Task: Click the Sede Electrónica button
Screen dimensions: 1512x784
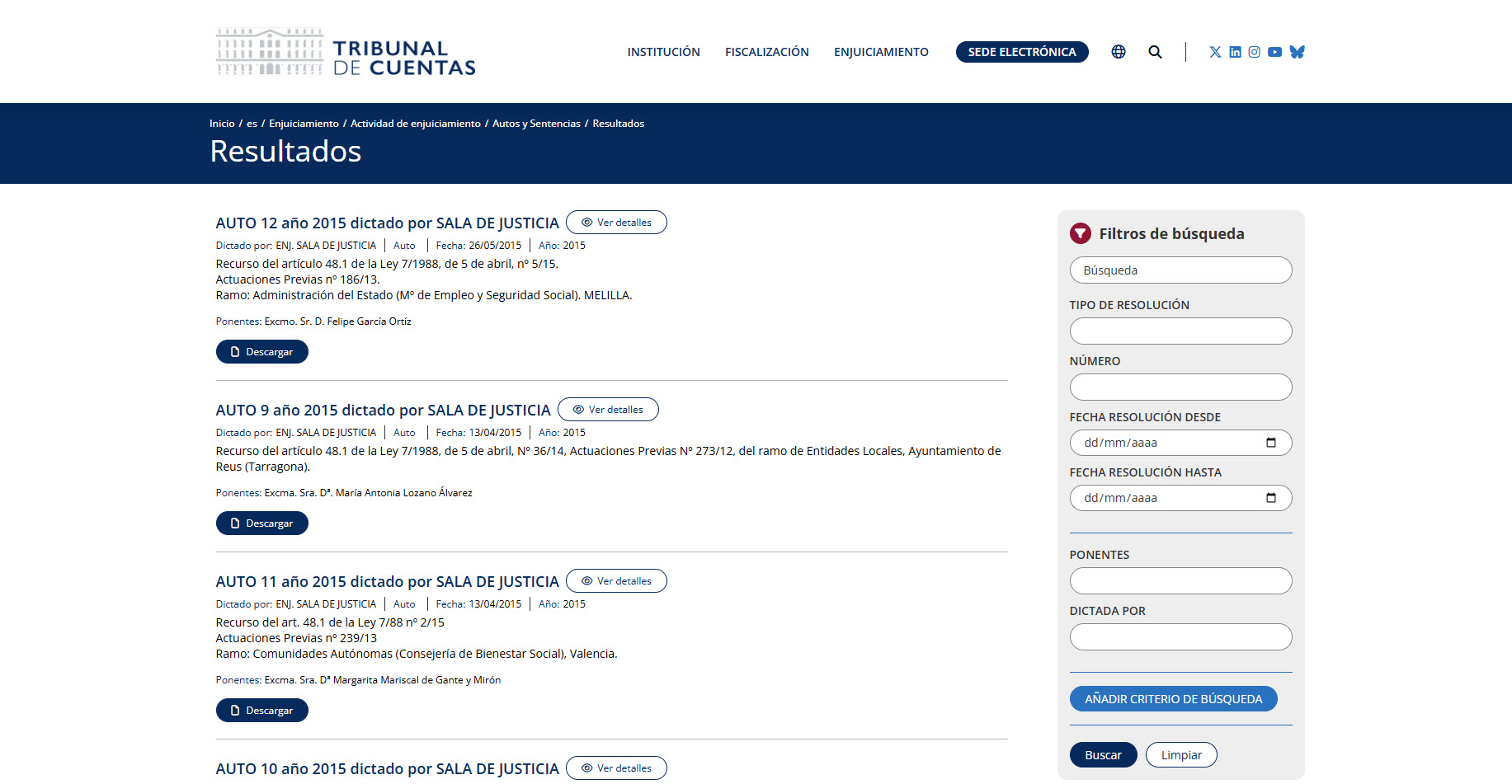Action: coord(1021,52)
